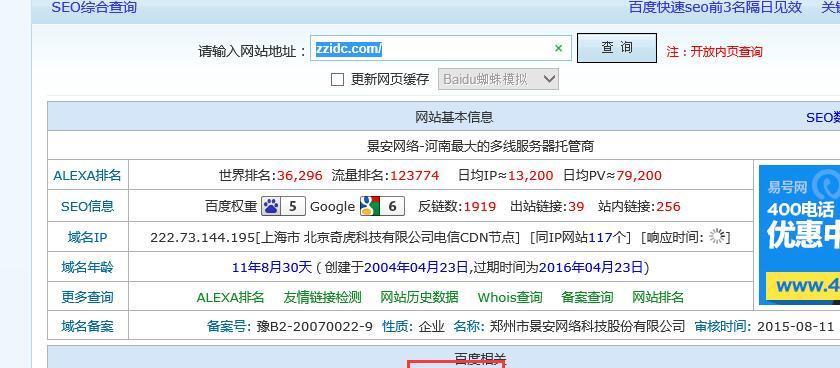Click daily IP value 13,200

530,175
